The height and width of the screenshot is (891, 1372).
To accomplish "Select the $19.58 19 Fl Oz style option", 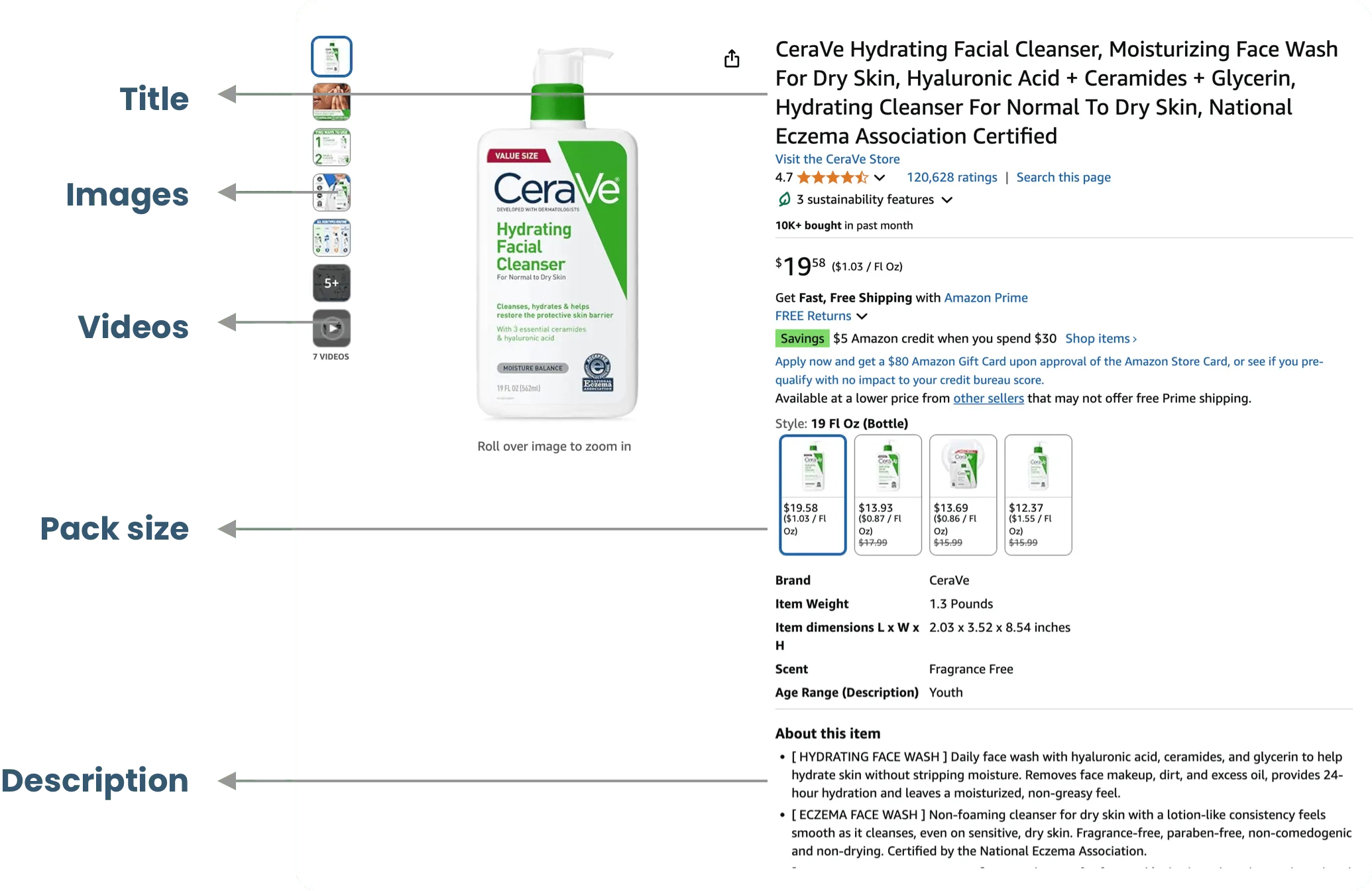I will (x=813, y=495).
